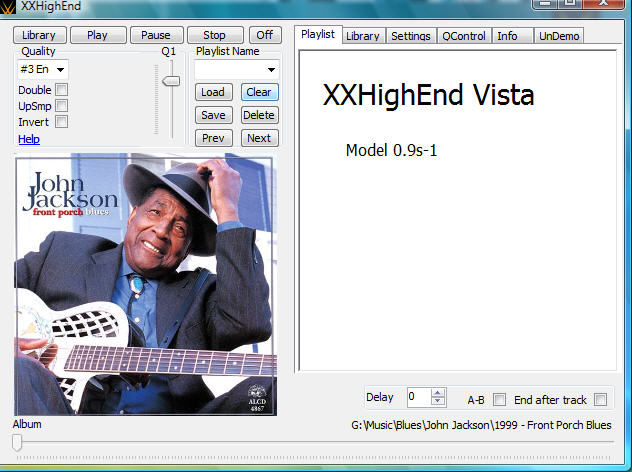Click the Q1 vertical slider handle
Screen dimensions: 632x472
coord(171,81)
